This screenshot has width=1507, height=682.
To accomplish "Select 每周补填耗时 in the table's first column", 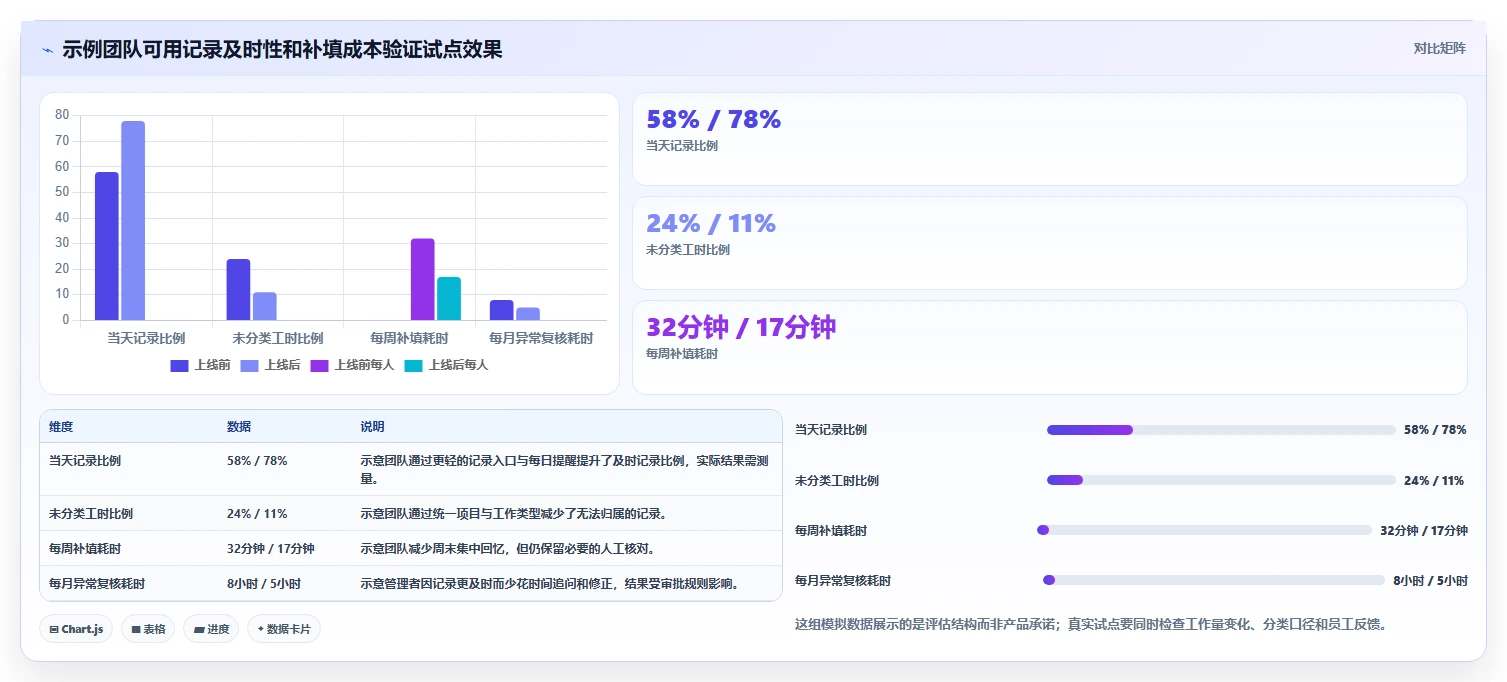I will coord(85,549).
